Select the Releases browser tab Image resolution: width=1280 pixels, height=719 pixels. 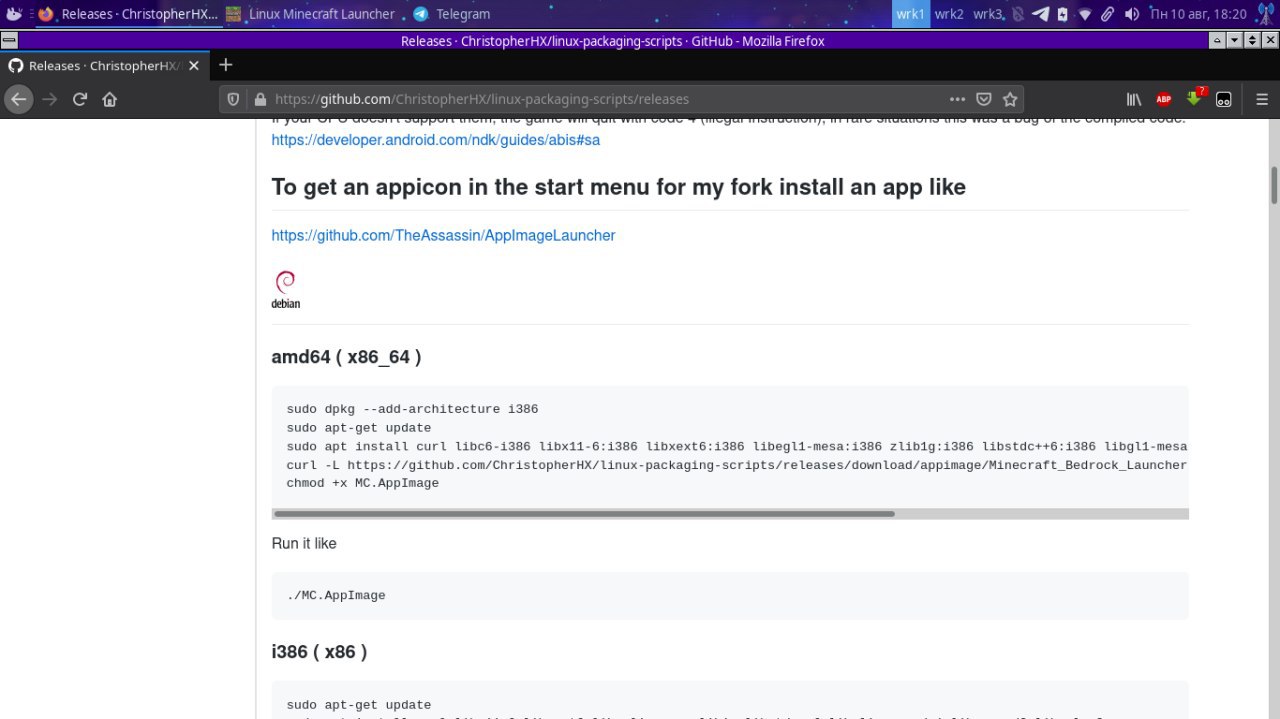tap(104, 66)
